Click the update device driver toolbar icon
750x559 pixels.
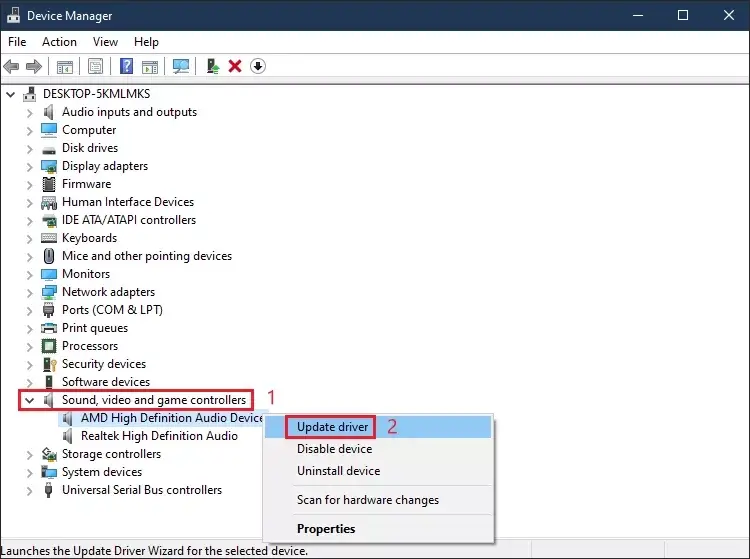212,66
